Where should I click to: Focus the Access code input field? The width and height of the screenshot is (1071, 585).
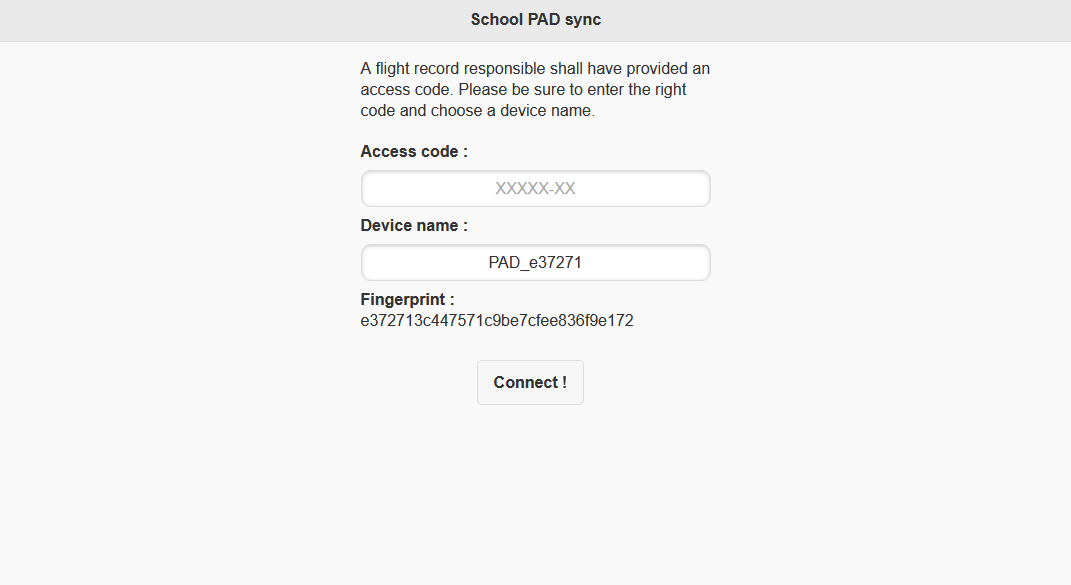coord(535,188)
